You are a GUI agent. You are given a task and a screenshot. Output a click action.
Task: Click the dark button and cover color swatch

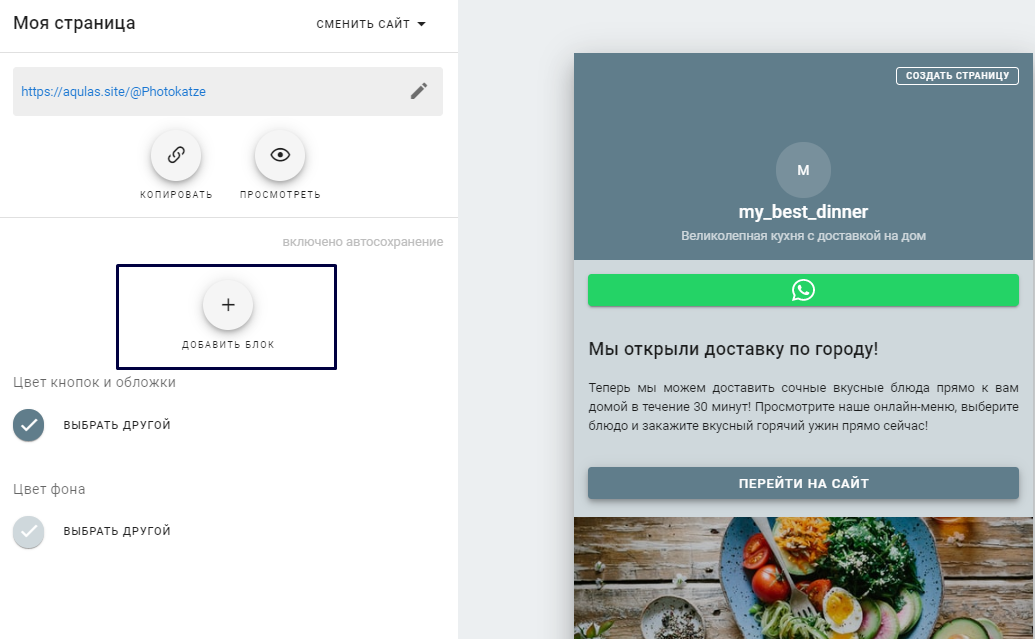(28, 425)
